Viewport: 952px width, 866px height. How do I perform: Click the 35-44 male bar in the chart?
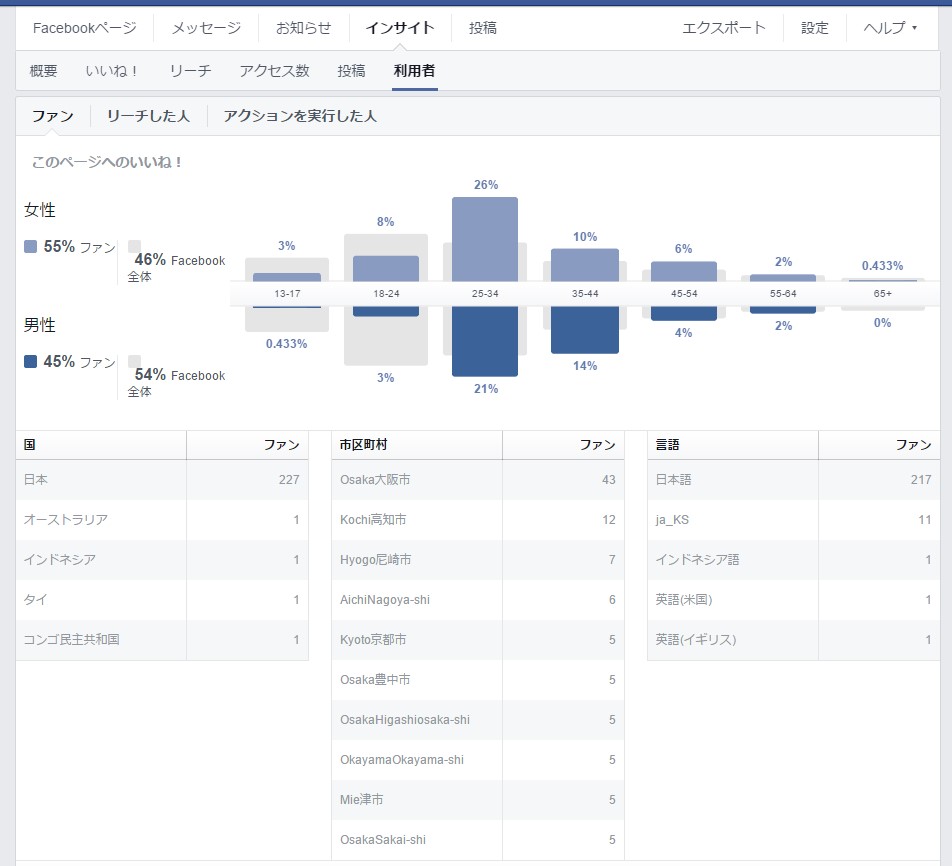pyautogui.click(x=585, y=330)
